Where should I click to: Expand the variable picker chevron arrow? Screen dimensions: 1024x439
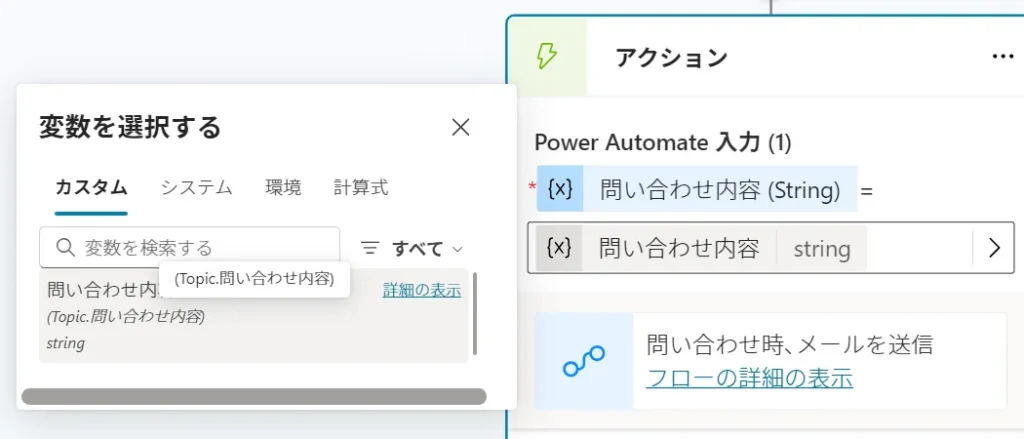[993, 248]
